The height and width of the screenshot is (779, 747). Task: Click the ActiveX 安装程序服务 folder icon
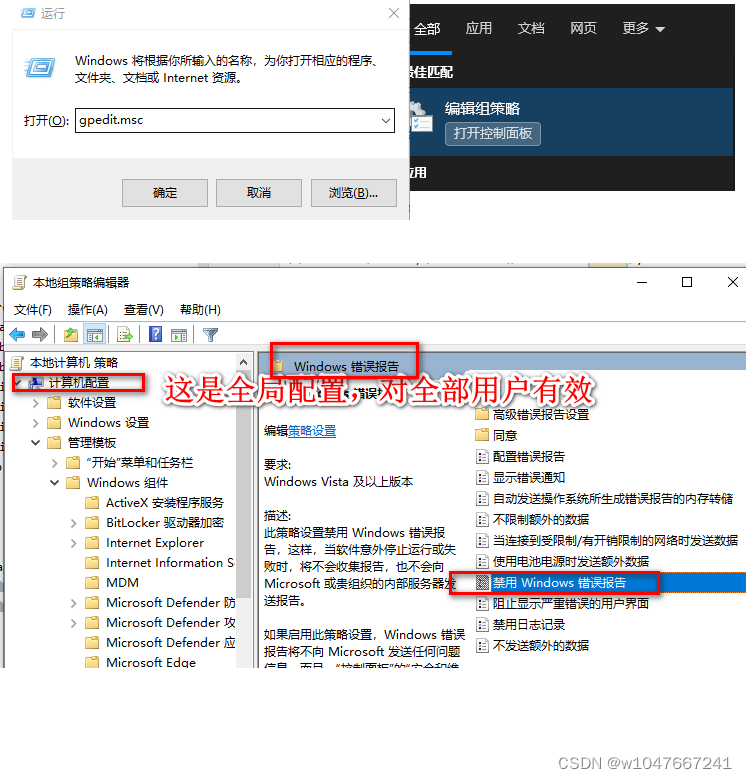point(92,502)
